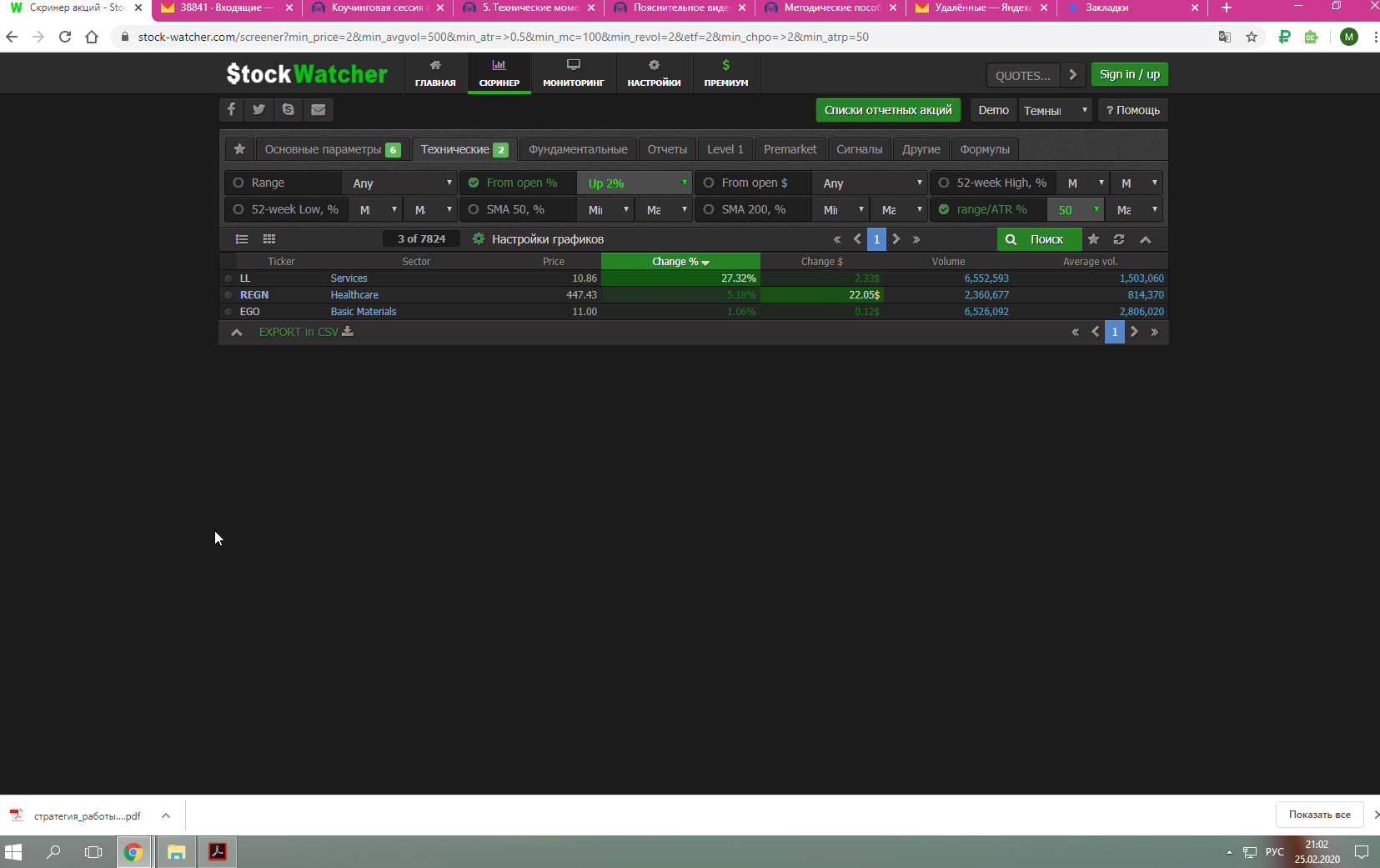
Task: Share via the Skype icon
Action: [x=289, y=109]
